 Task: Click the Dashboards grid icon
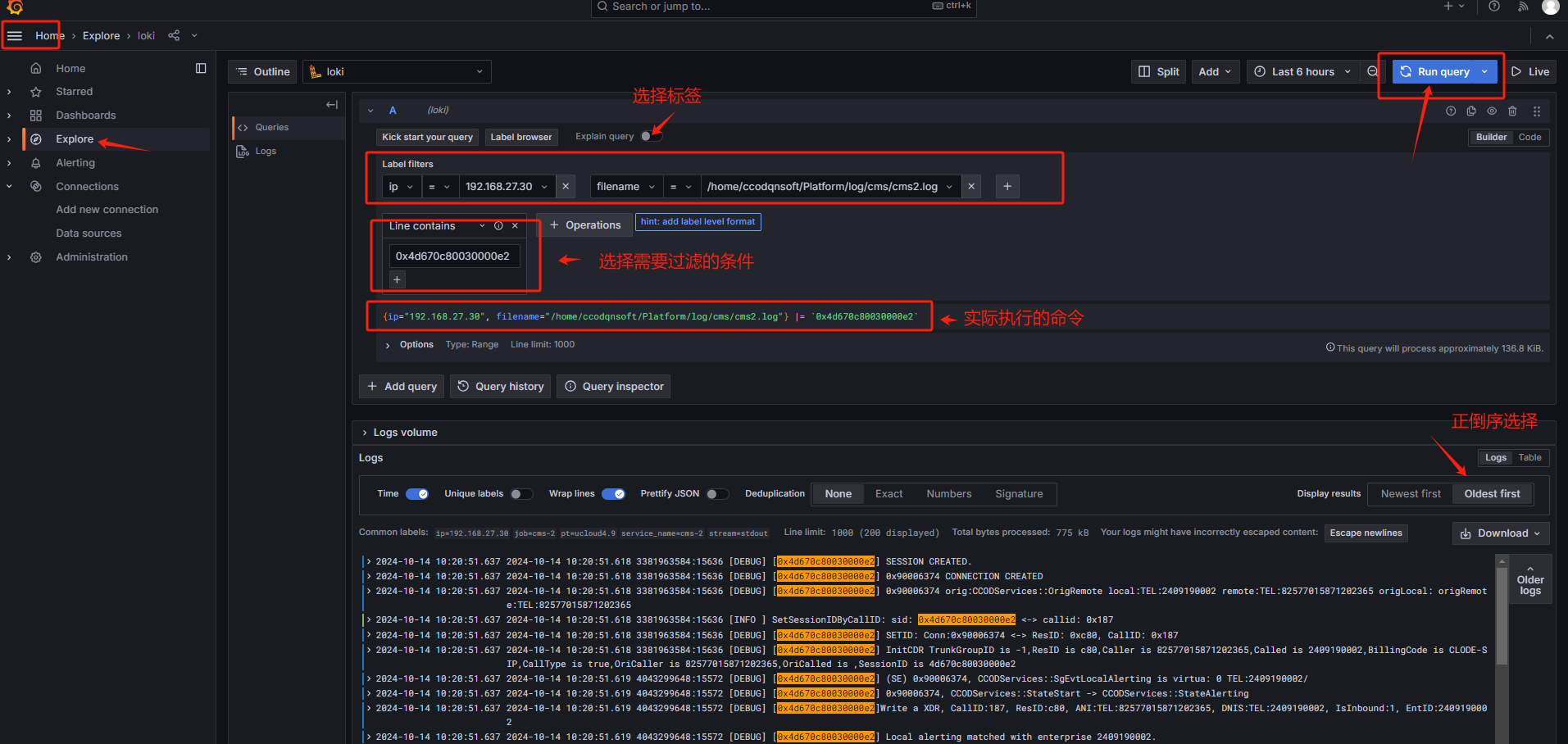(x=36, y=116)
